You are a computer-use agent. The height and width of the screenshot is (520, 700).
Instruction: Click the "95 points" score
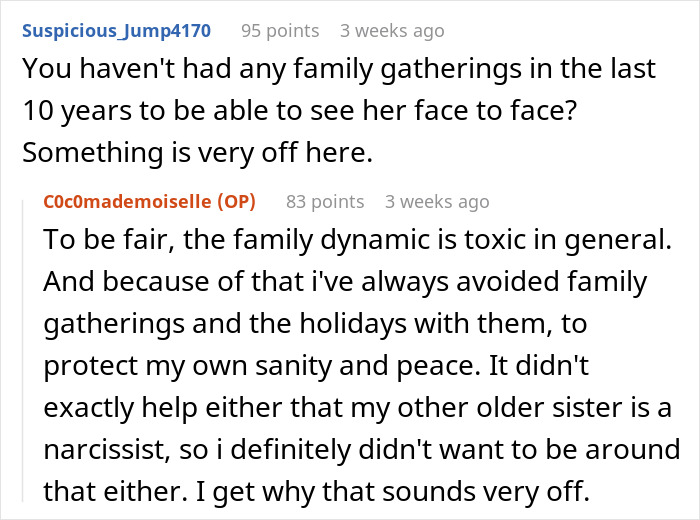click(279, 30)
